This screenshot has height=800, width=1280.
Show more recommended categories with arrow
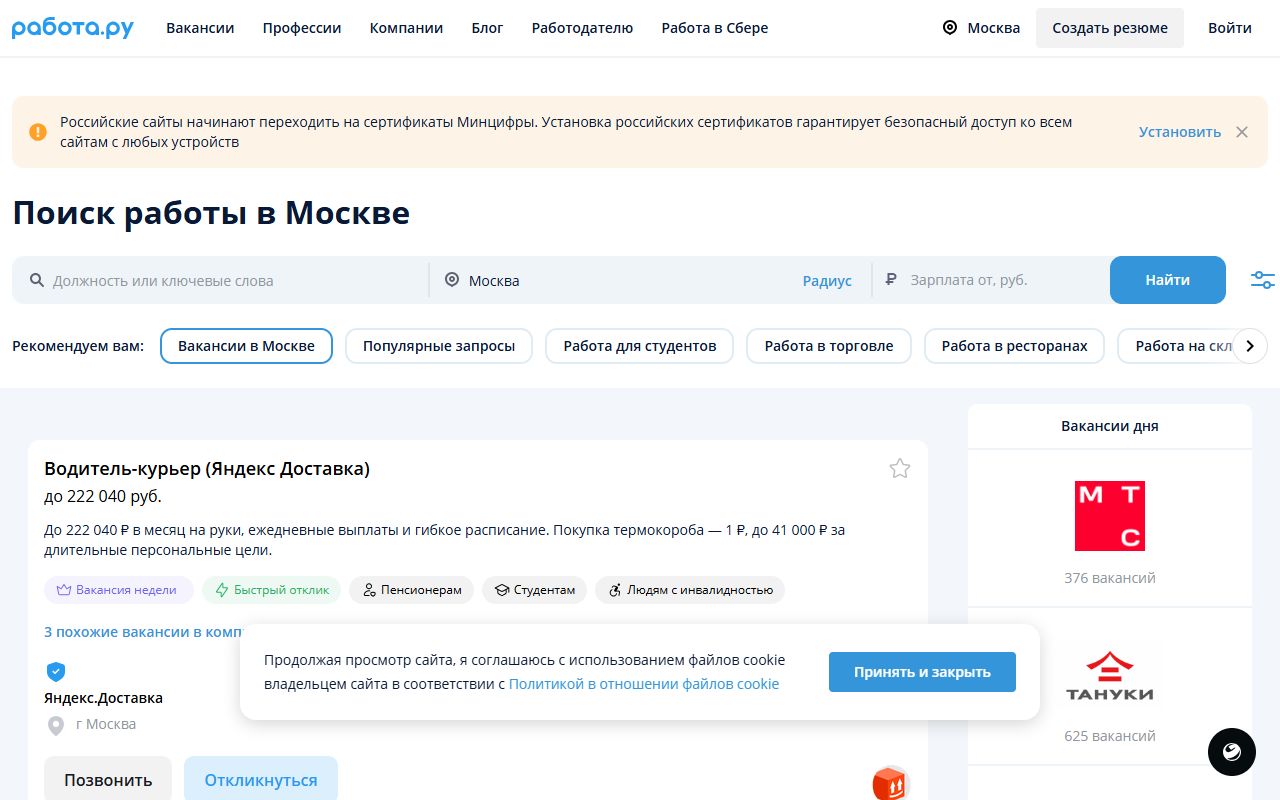pyautogui.click(x=1250, y=346)
